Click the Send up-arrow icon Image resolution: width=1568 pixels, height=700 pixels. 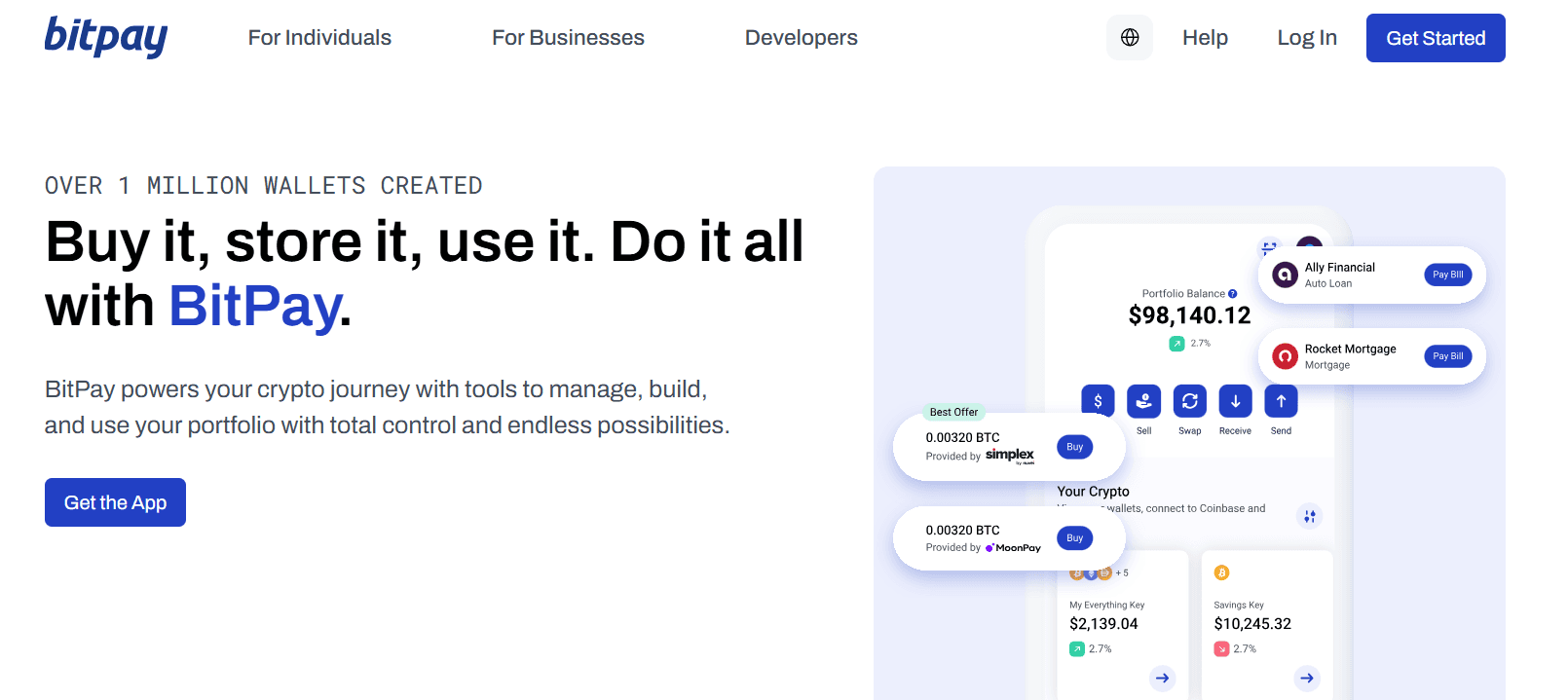pos(1281,400)
